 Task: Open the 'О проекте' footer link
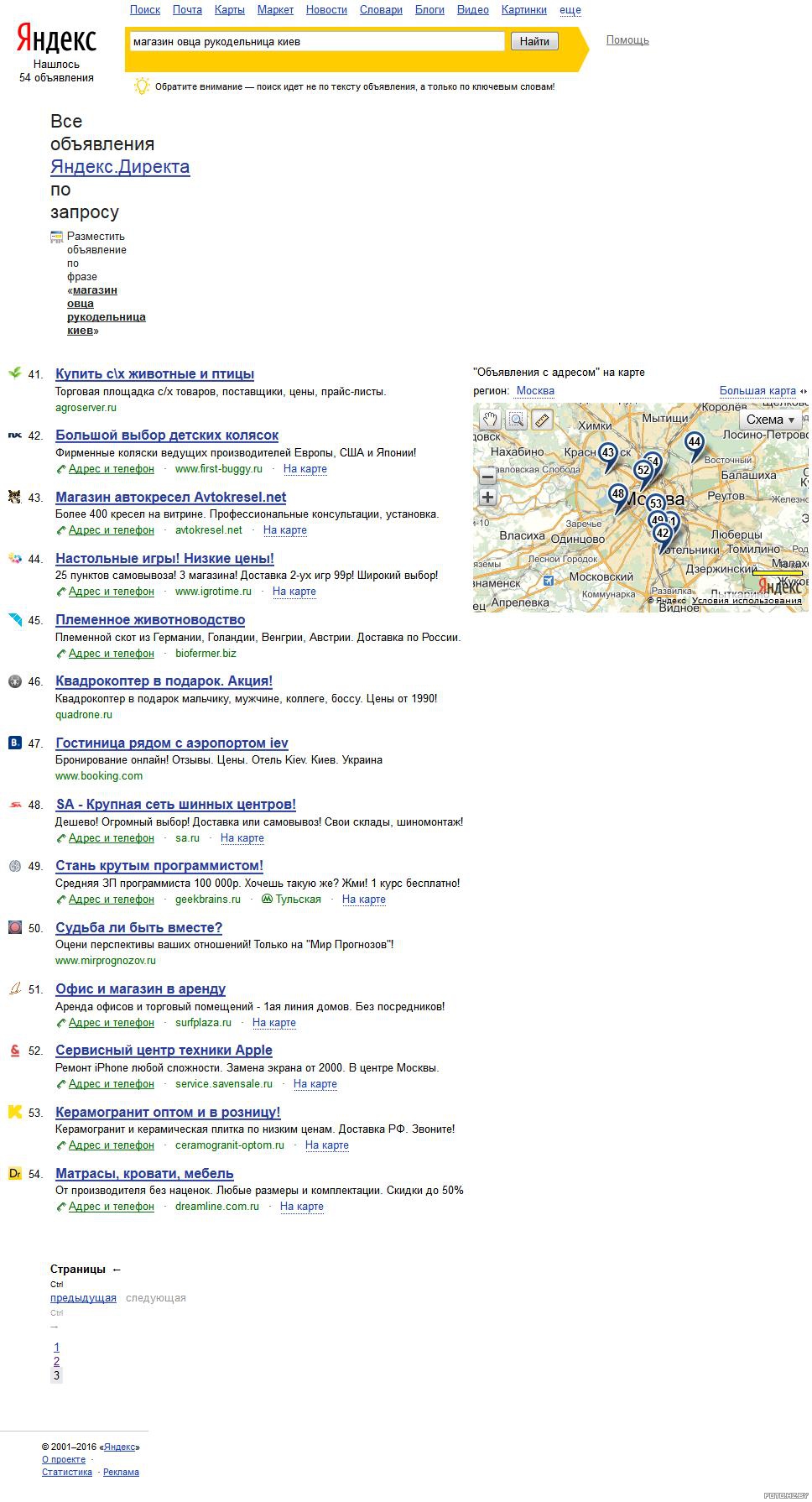[64, 1459]
